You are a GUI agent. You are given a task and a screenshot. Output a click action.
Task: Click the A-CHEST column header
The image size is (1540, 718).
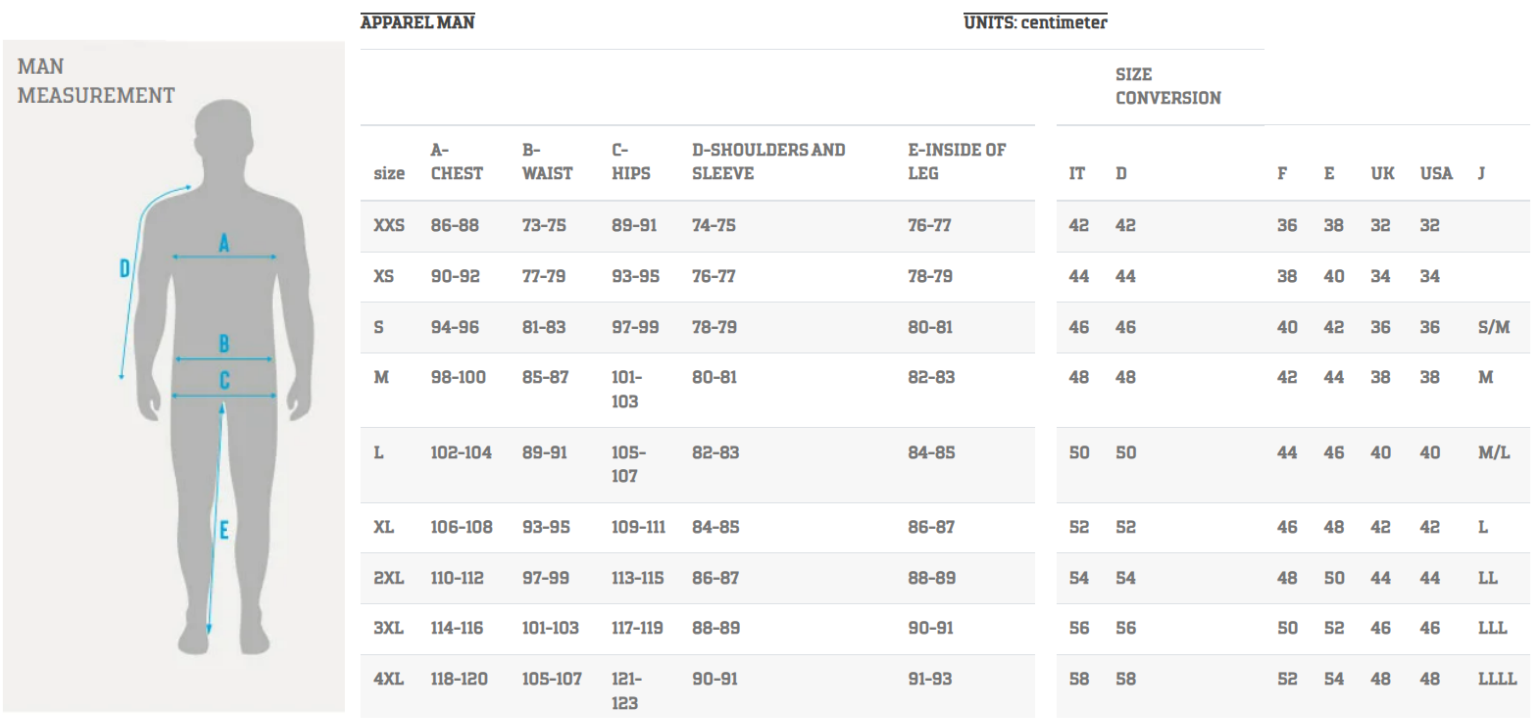pos(456,161)
